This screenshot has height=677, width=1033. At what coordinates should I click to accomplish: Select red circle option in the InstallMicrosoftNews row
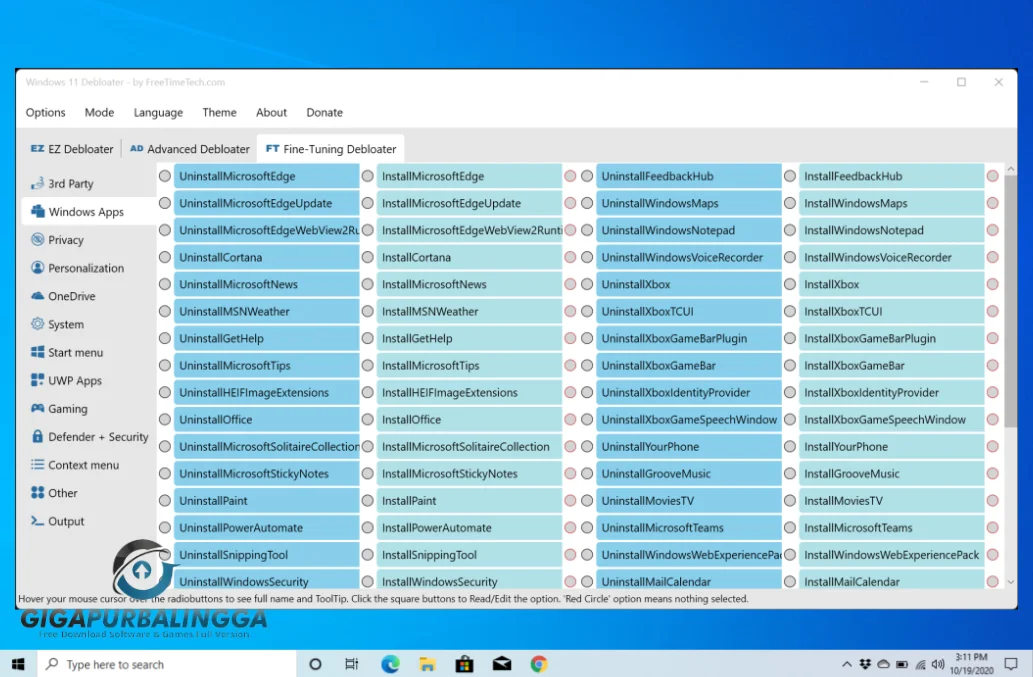[x=571, y=284]
